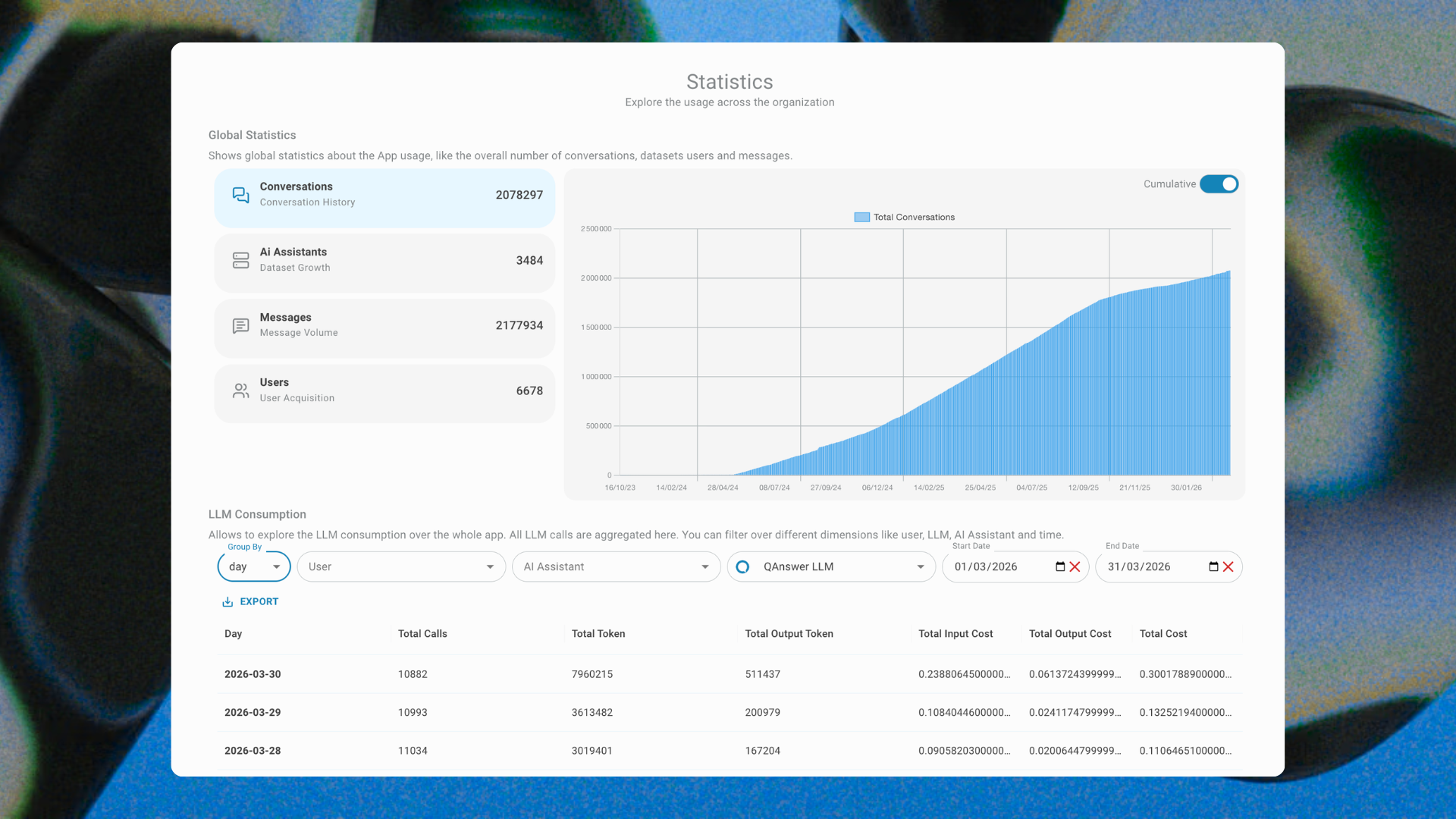Screen dimensions: 1456x819
Task: Click the Ai Assistants dataset icon
Action: 240,260
